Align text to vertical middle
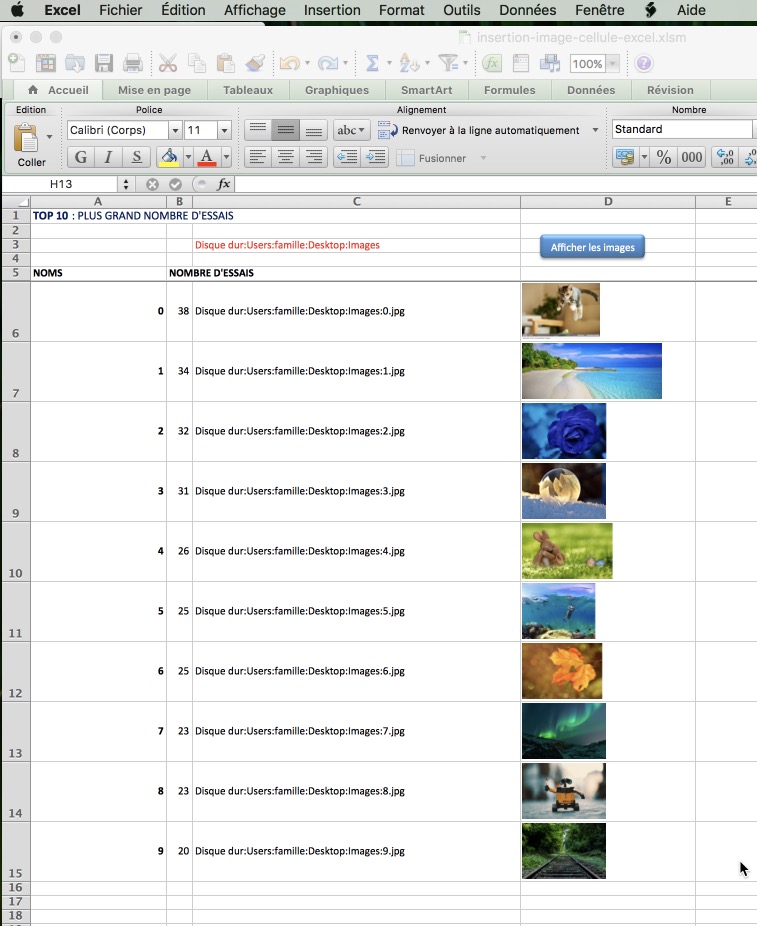757x926 pixels. (285, 130)
